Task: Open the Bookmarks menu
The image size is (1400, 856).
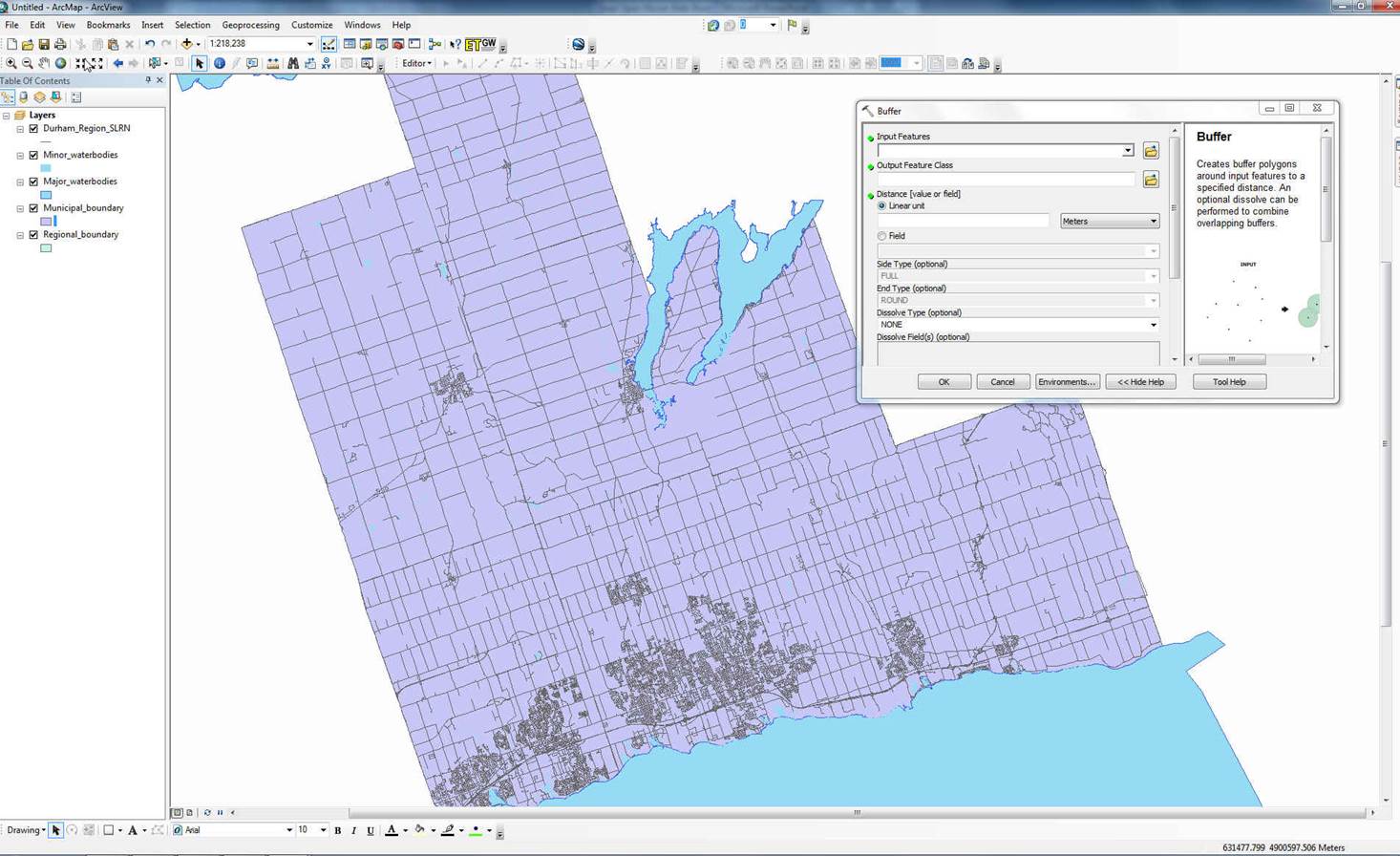Action: pos(108,25)
